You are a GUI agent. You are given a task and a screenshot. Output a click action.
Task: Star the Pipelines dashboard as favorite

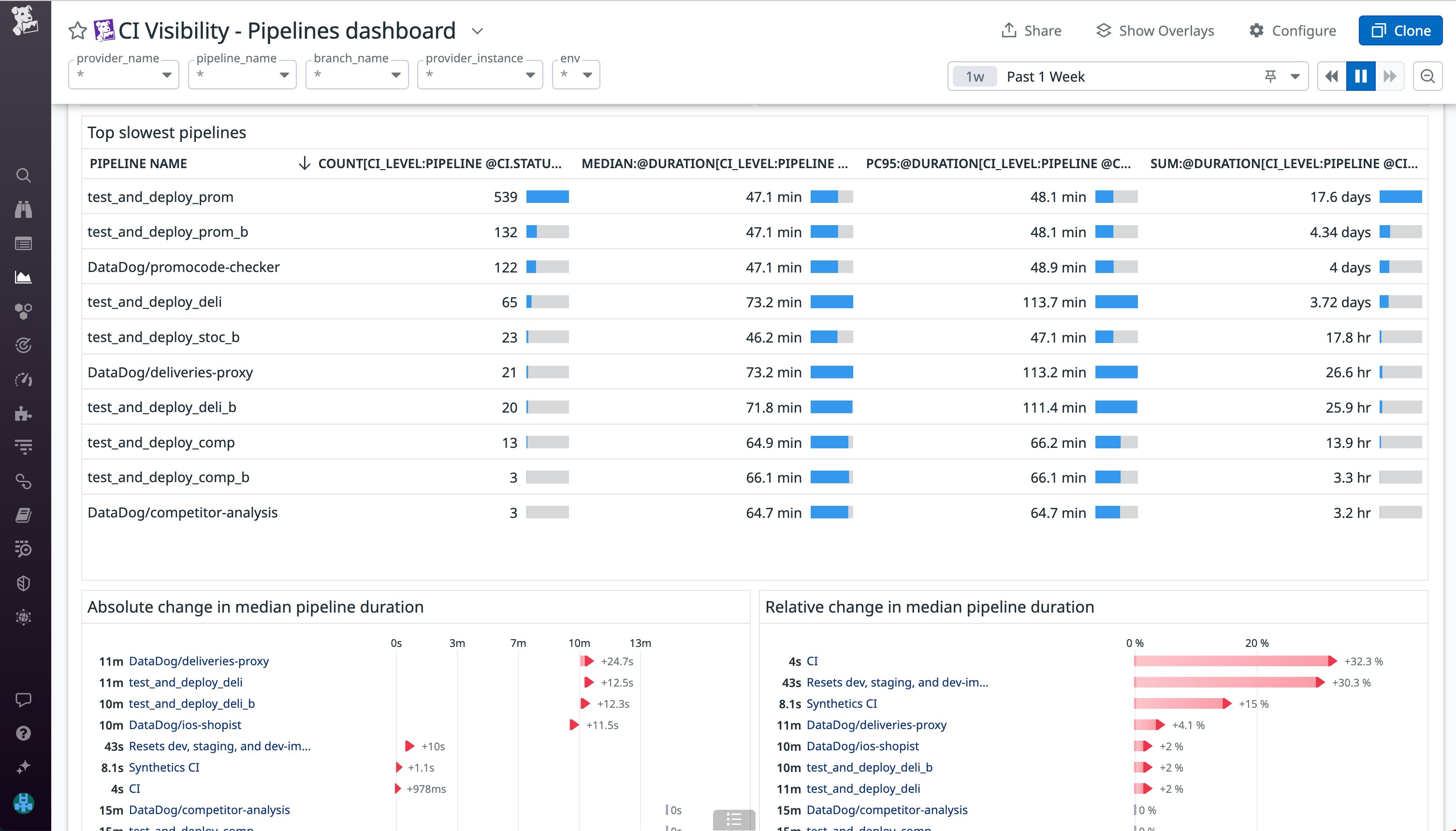click(77, 30)
